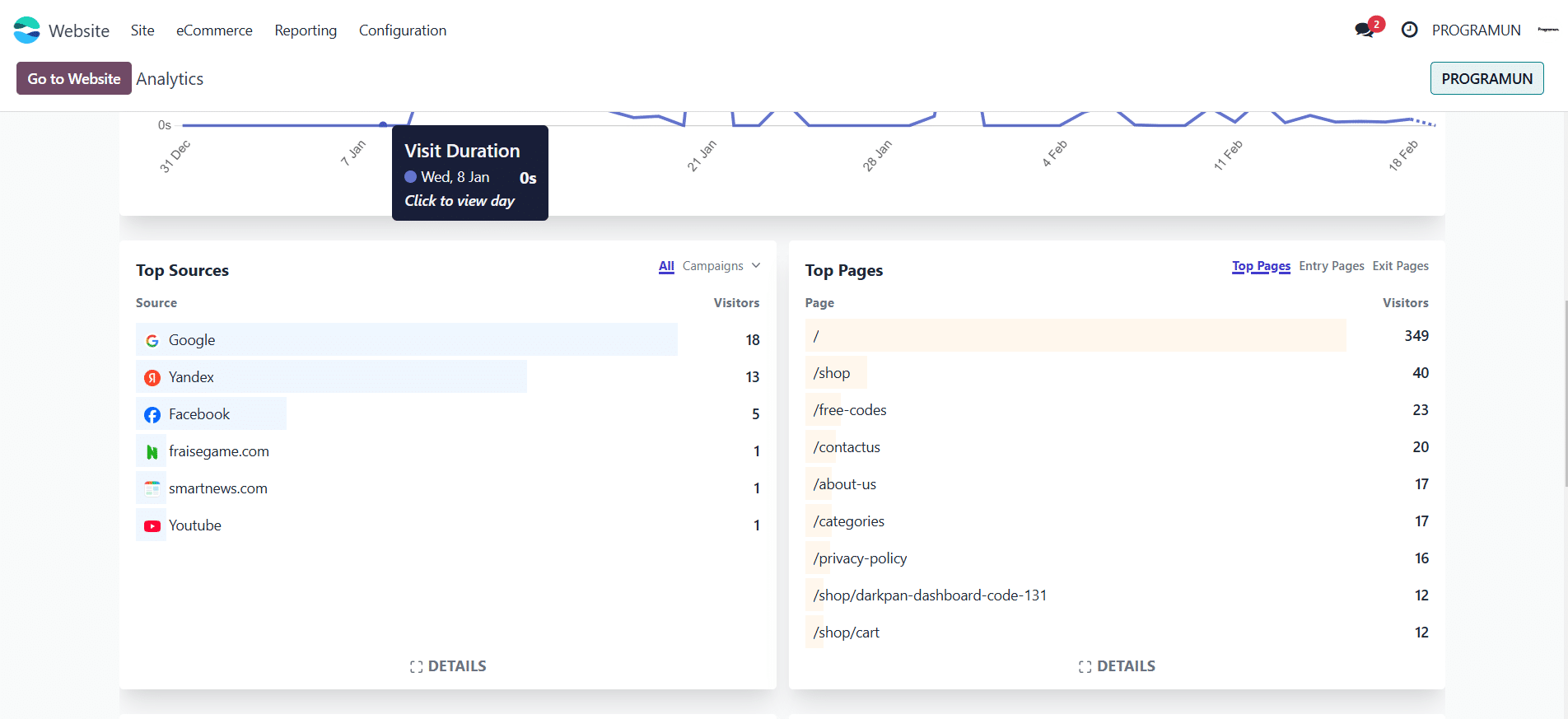The height and width of the screenshot is (719, 1568).
Task: Expand the Campaigns dropdown
Action: click(x=721, y=266)
